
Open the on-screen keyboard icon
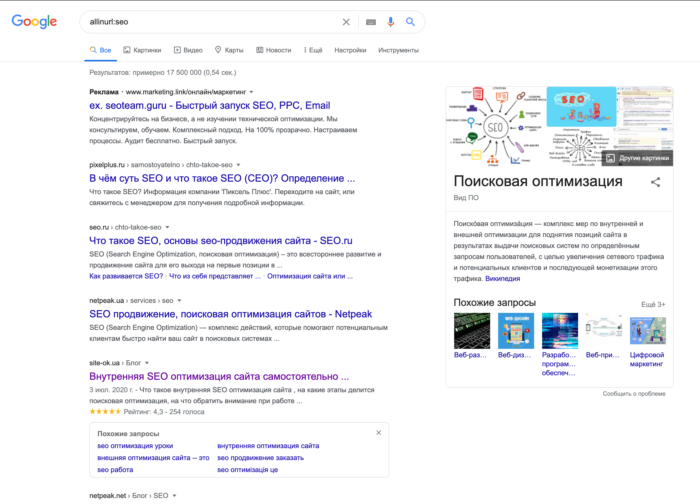pos(371,22)
